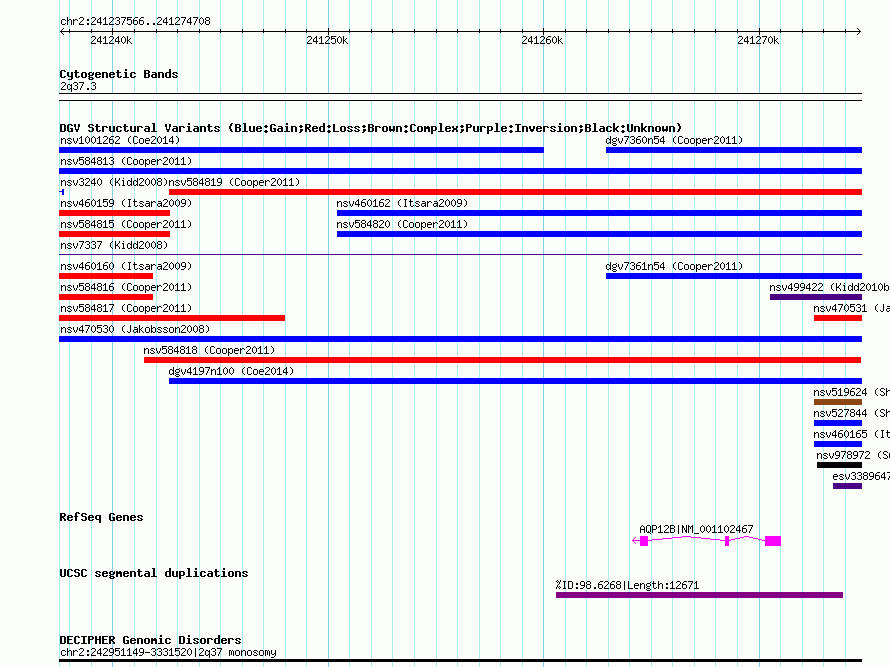This screenshot has height=667, width=890.
Task: Click the nsv584818 (Cooper2011) variant label
Action: coord(209,350)
